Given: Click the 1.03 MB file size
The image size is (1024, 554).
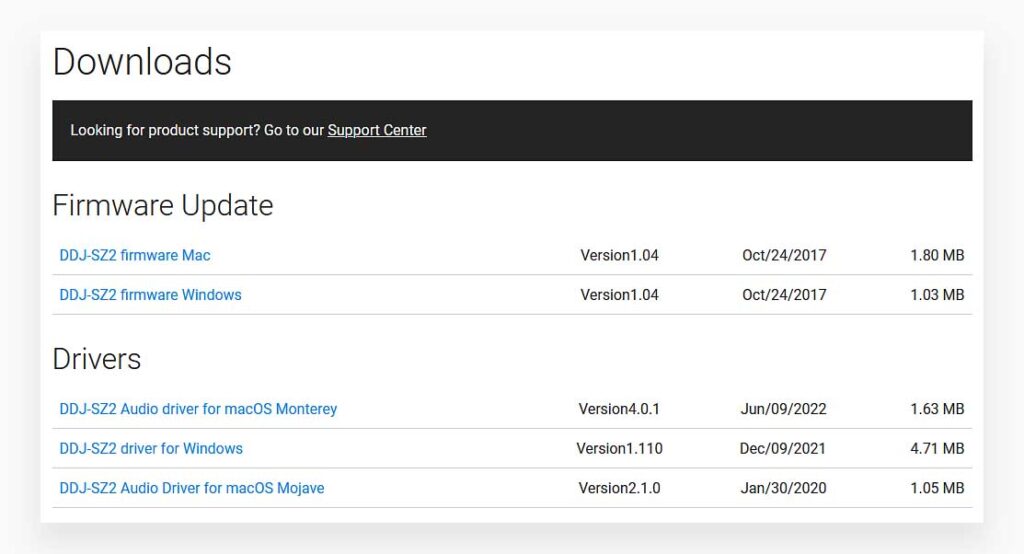Looking at the screenshot, I should point(937,295).
